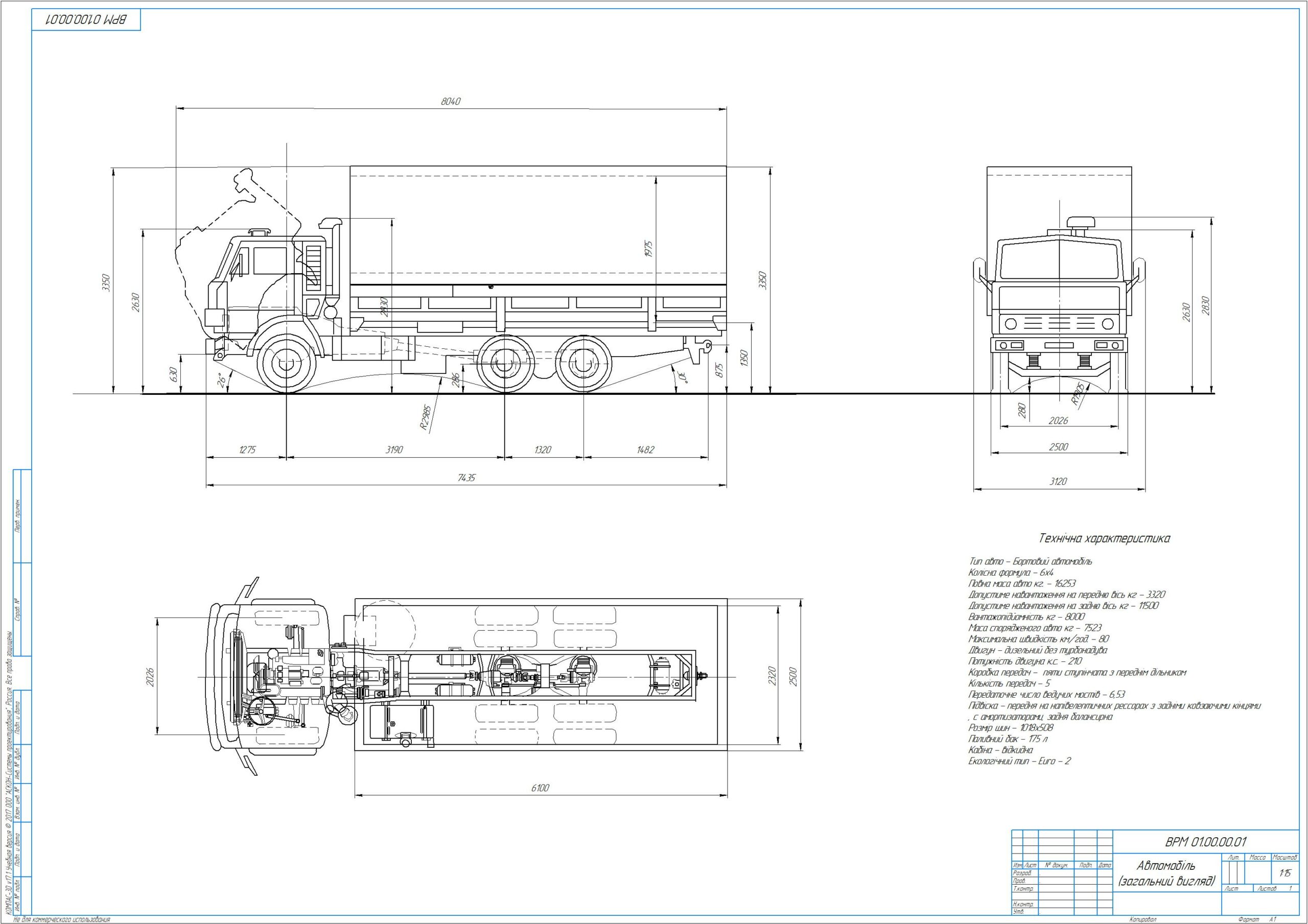Select the line "Екологічний тип – Euro – 2"
This screenshot has width=1308, height=924.
tap(1020, 761)
